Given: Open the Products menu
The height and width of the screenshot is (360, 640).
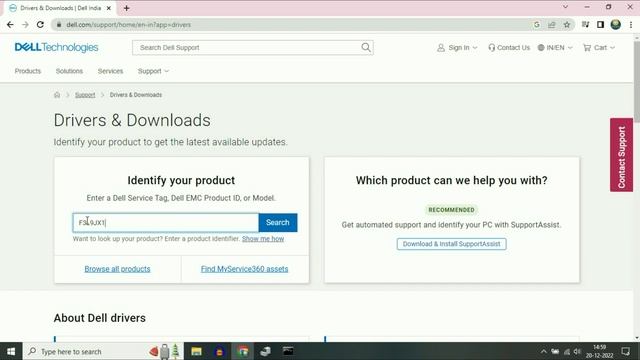Looking at the screenshot, I should [28, 71].
